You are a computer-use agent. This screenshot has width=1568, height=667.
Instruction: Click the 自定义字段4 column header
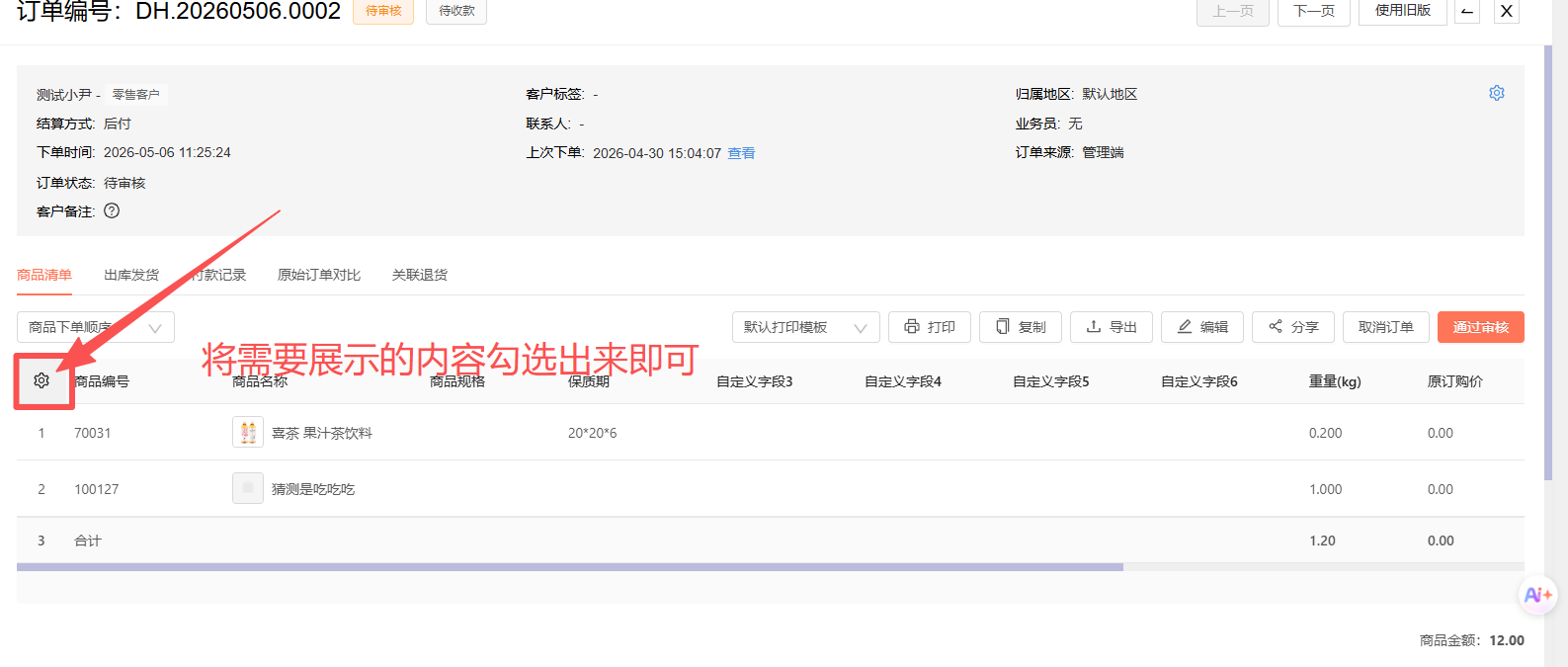click(903, 381)
